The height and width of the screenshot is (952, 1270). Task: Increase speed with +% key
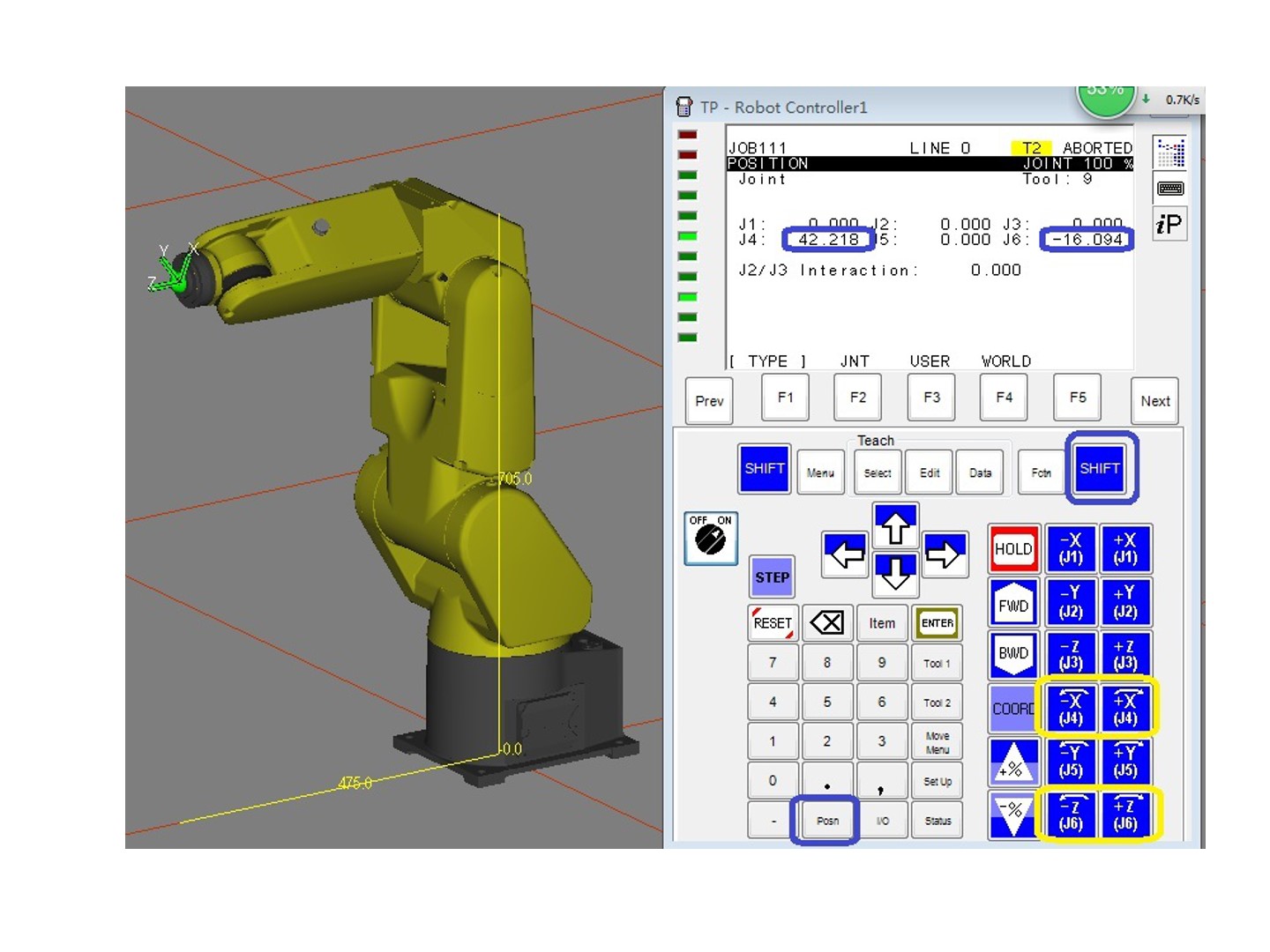1012,762
